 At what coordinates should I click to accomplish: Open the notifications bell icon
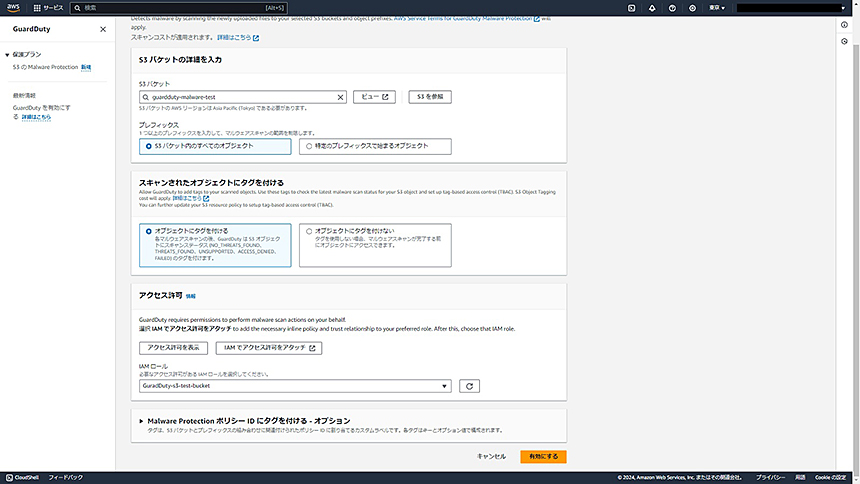[652, 8]
